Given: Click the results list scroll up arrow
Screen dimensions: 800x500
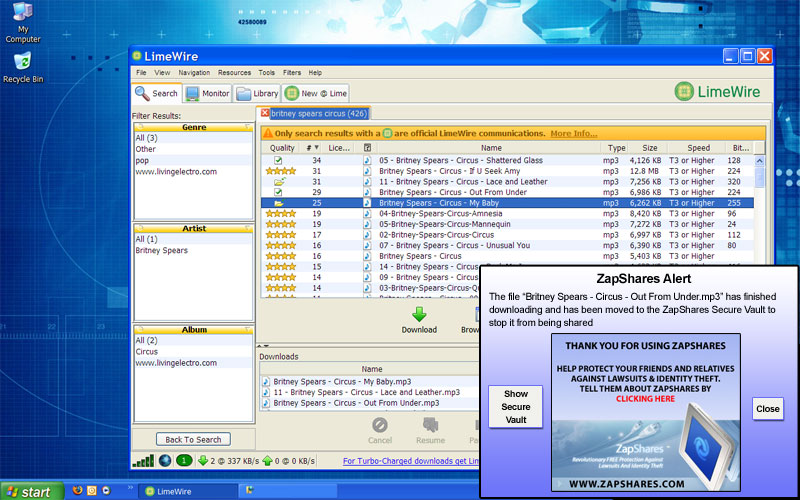Looking at the screenshot, I should click(760, 161).
